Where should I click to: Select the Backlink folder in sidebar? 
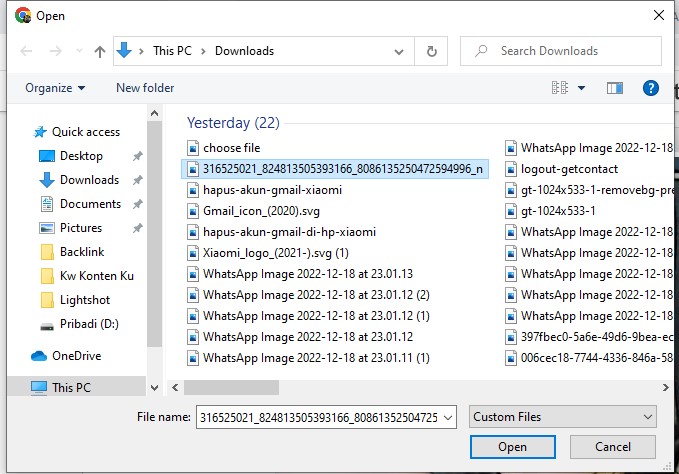coord(81,252)
